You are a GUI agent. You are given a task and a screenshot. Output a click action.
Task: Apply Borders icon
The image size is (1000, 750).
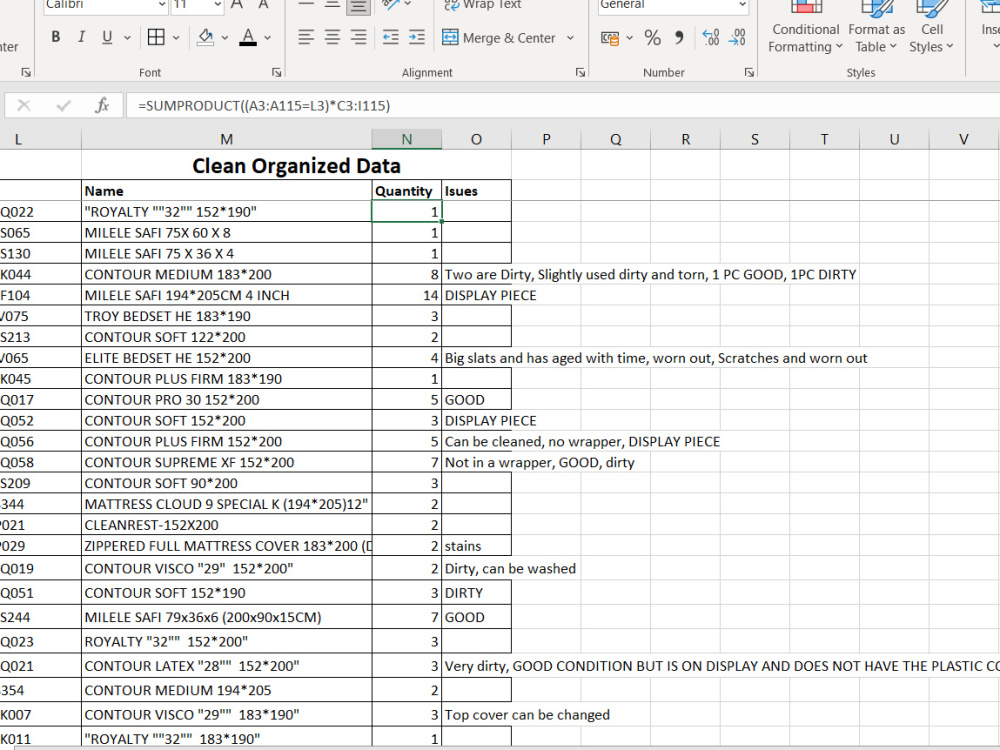(156, 38)
